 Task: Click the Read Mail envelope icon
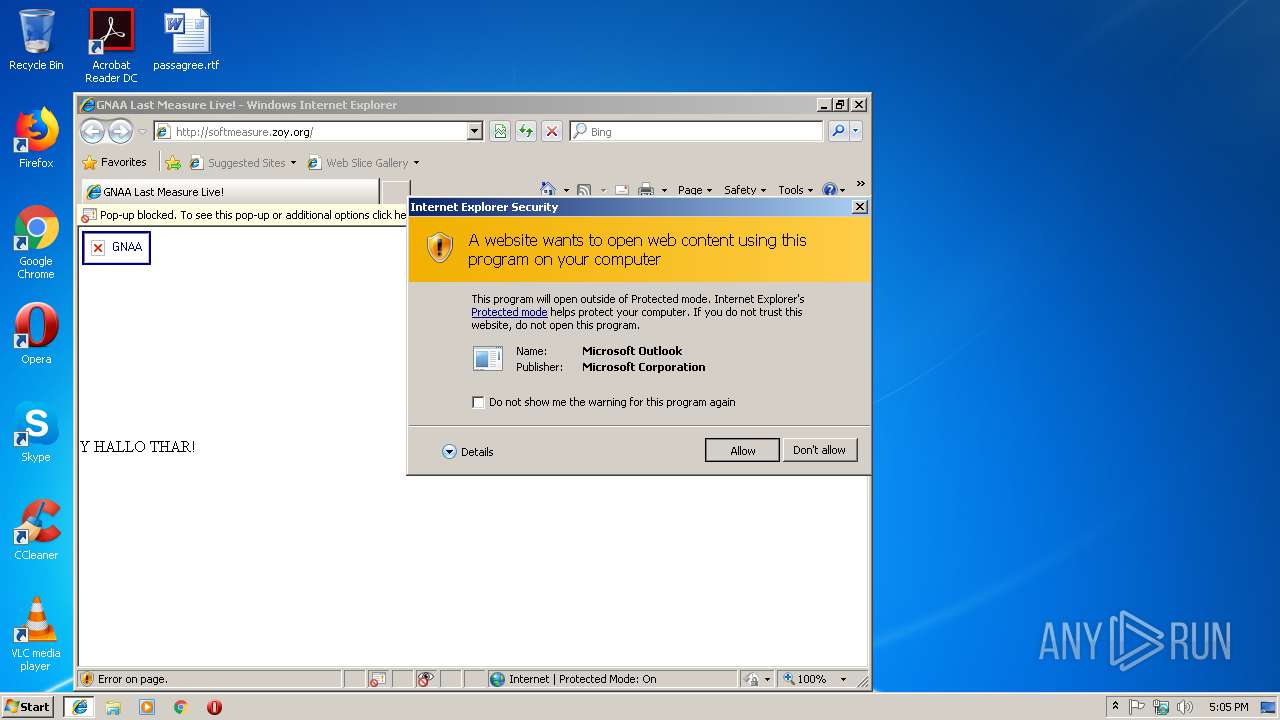621,190
